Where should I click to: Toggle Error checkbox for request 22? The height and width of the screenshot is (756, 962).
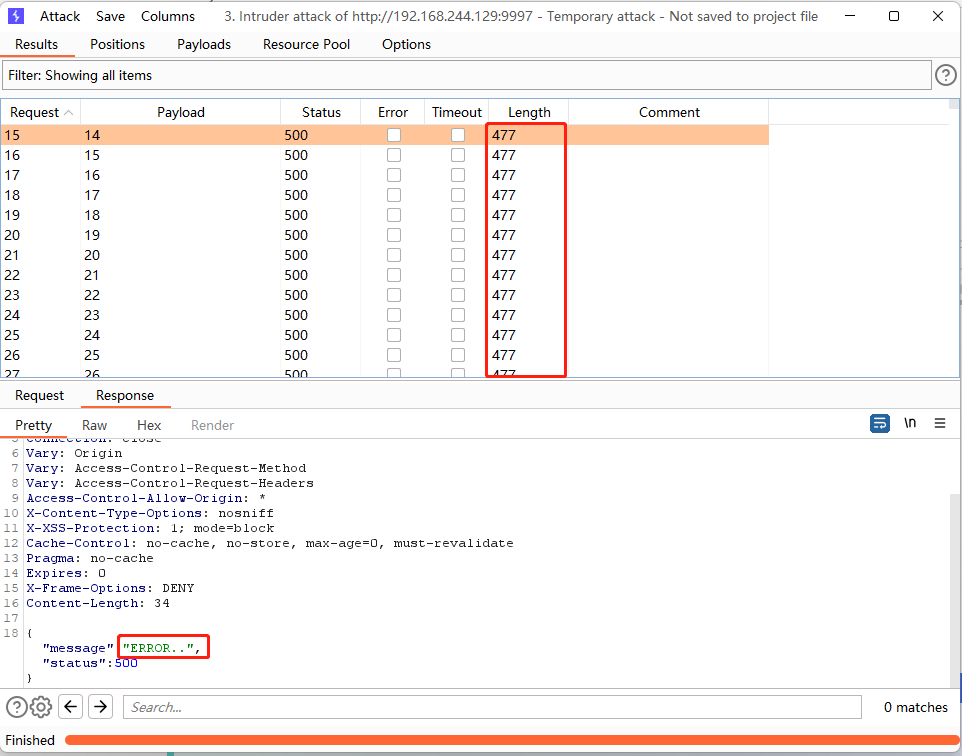click(x=394, y=275)
